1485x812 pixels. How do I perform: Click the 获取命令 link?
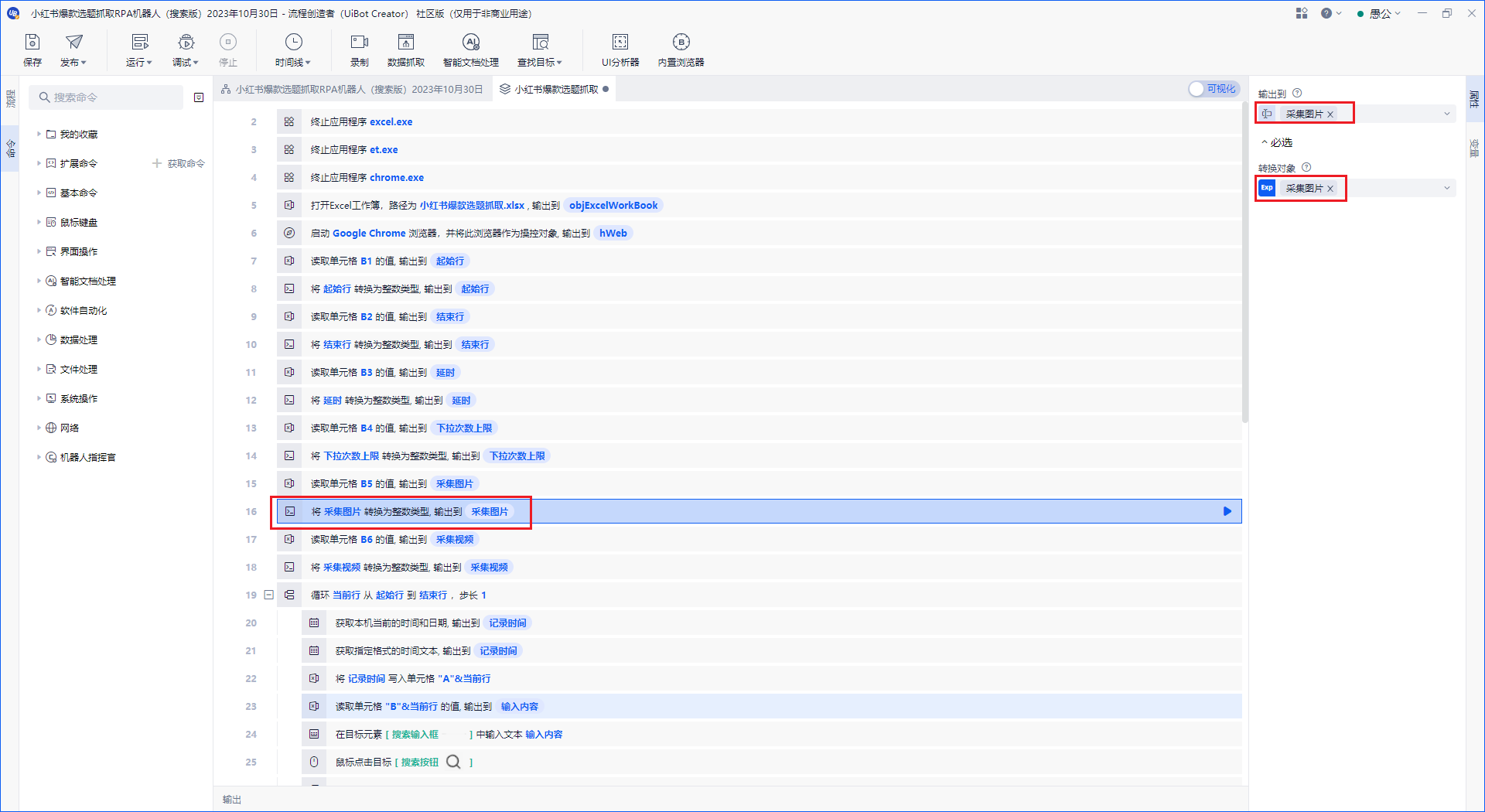(x=179, y=163)
